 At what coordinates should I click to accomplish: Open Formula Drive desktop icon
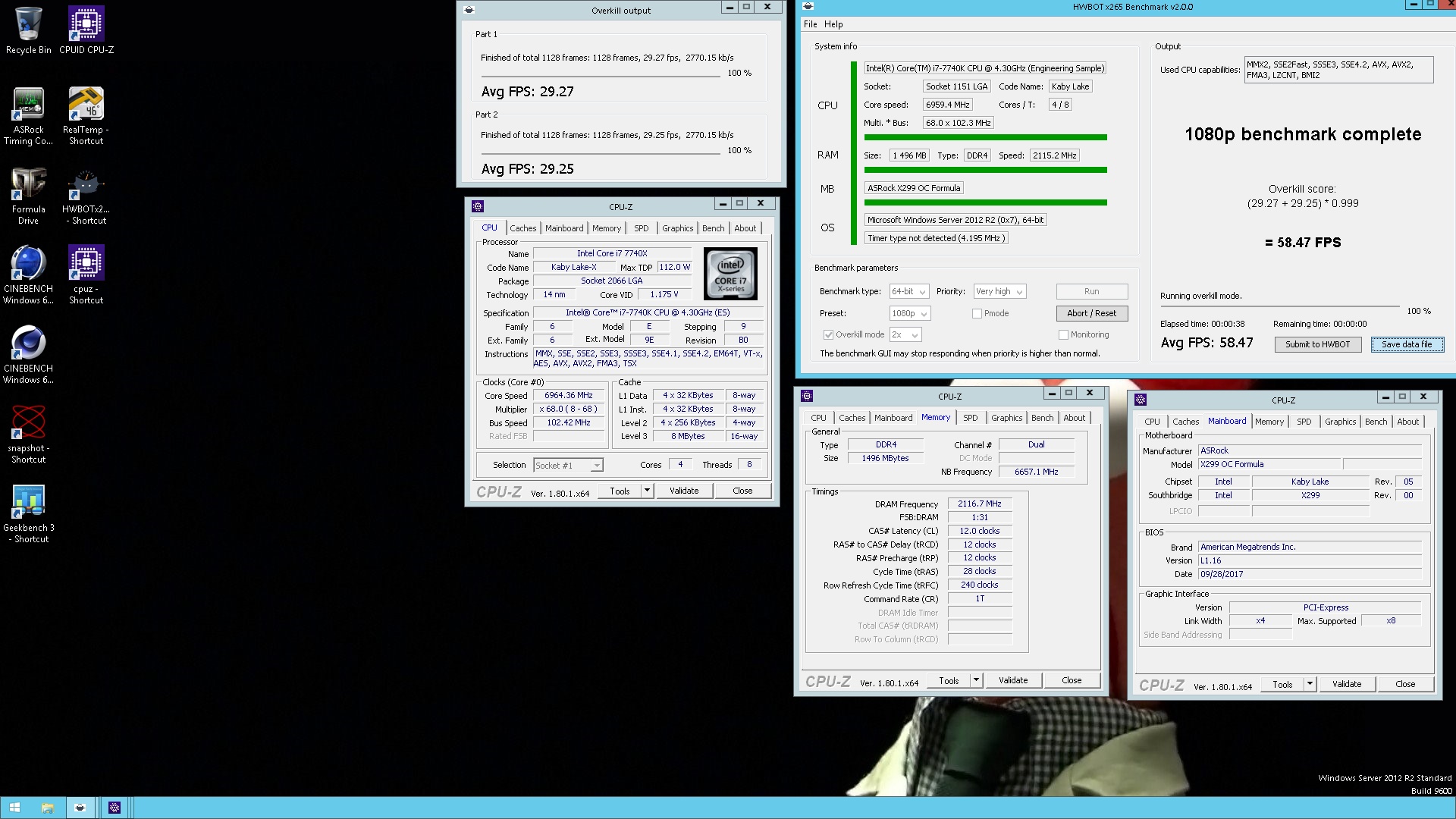(28, 196)
